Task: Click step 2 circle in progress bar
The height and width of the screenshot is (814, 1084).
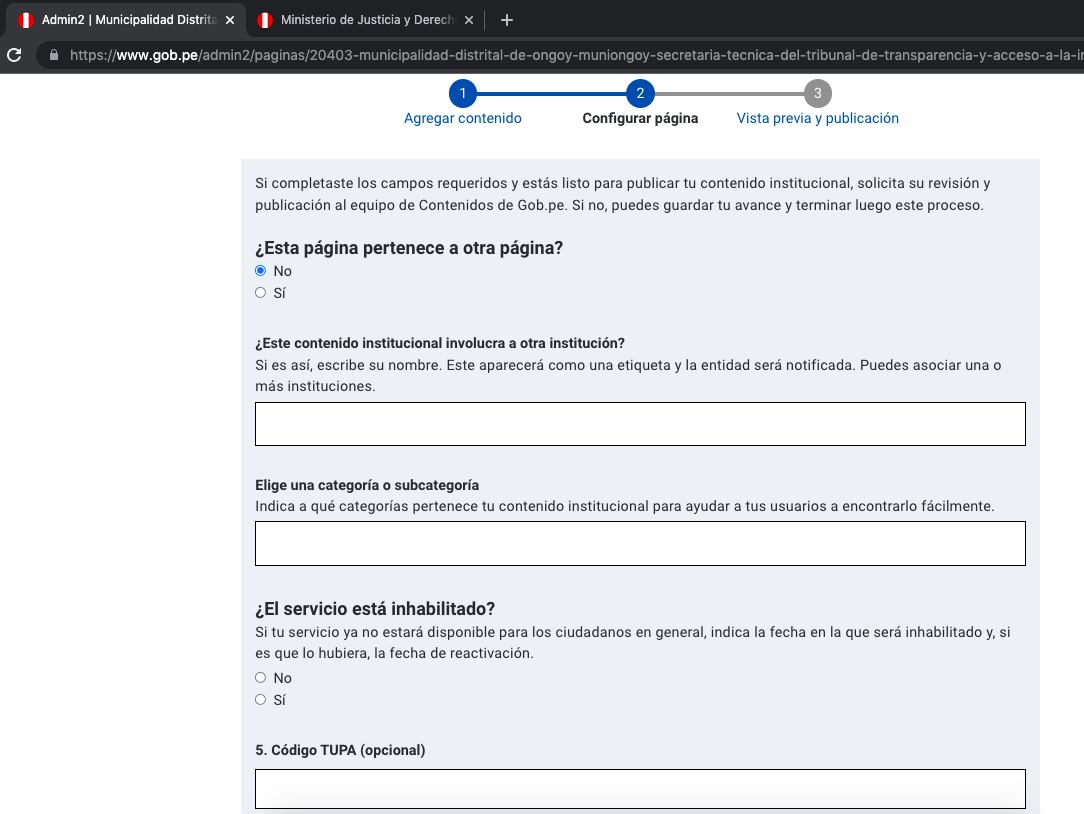Action: coord(640,93)
